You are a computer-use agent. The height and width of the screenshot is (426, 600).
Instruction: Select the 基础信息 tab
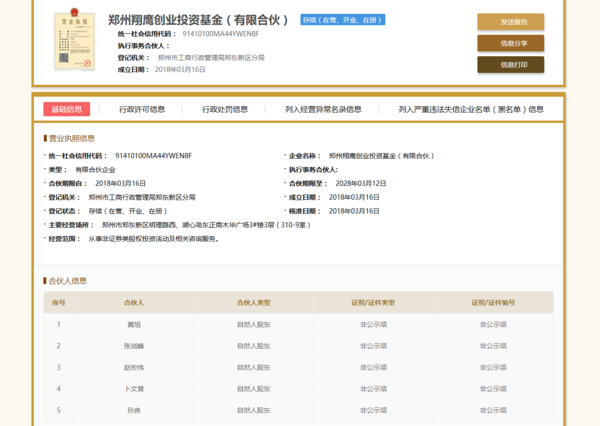tap(66, 109)
